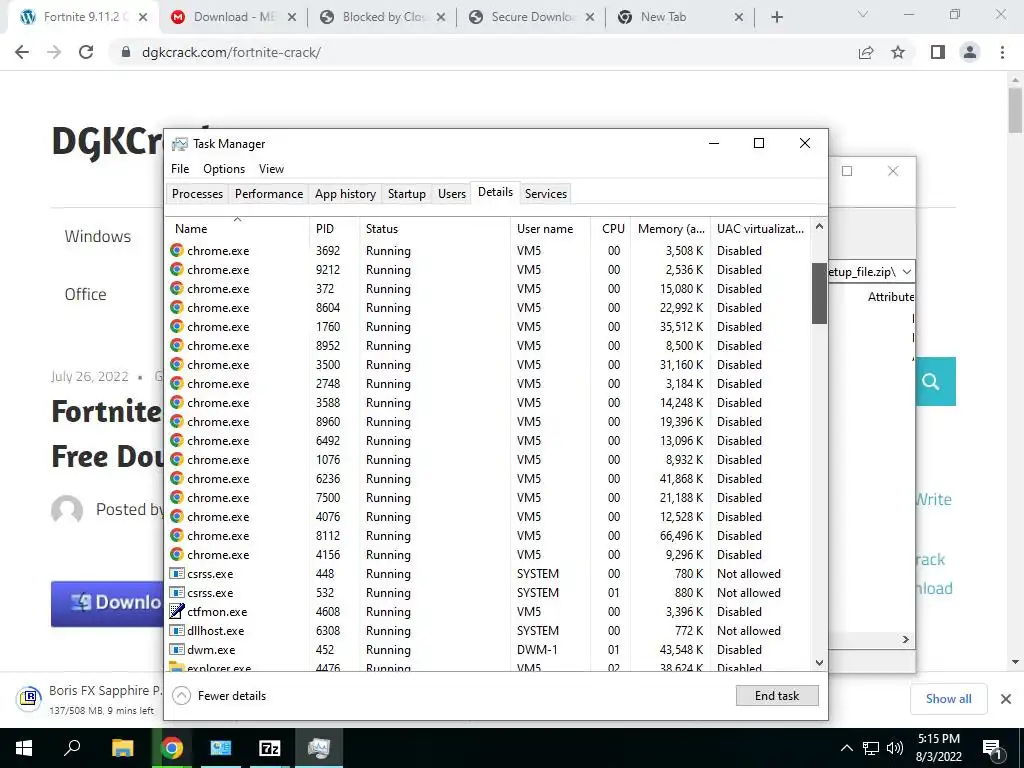
Task: Sort by PID column header
Action: [x=334, y=229]
